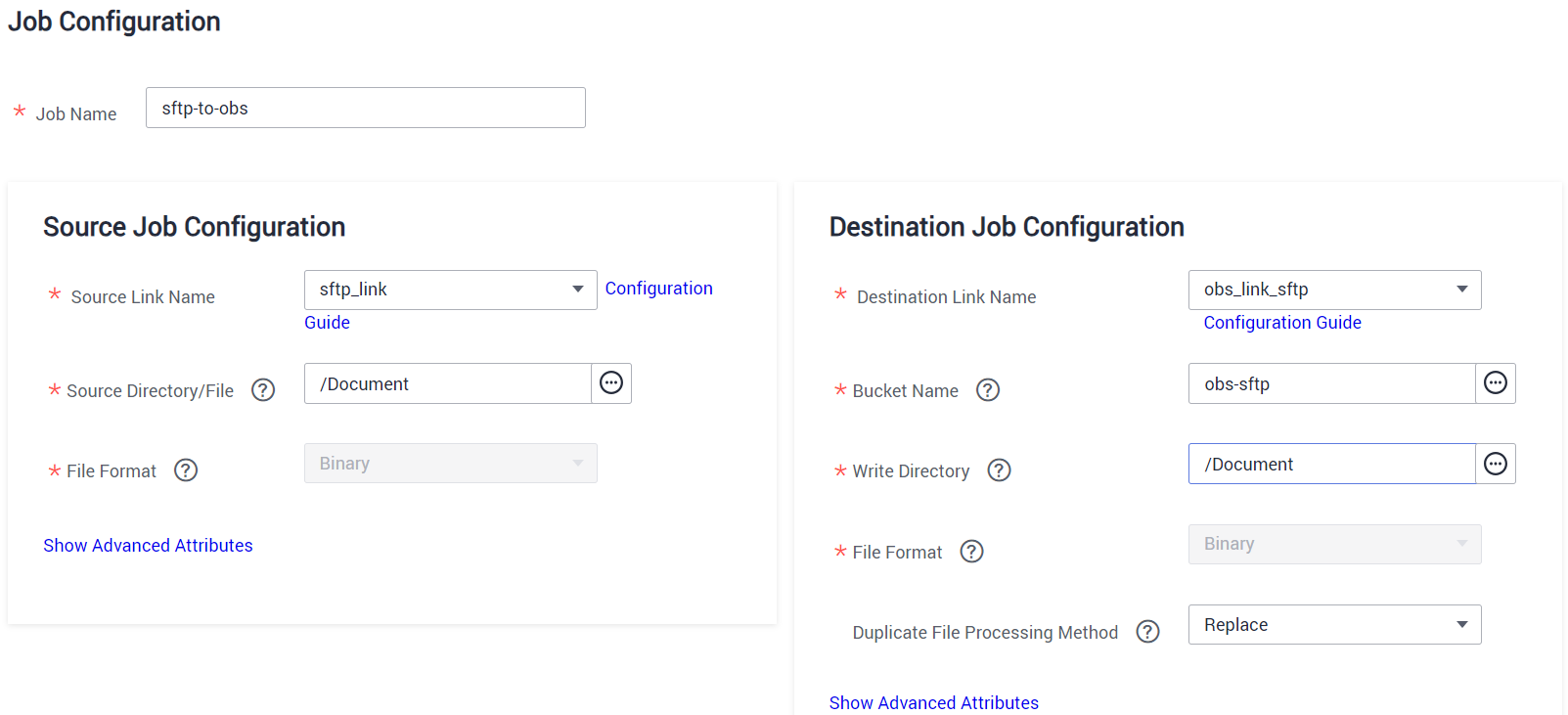The image size is (1568, 715).
Task: Expand the Destination Link Name dropdown
Action: [1334, 290]
